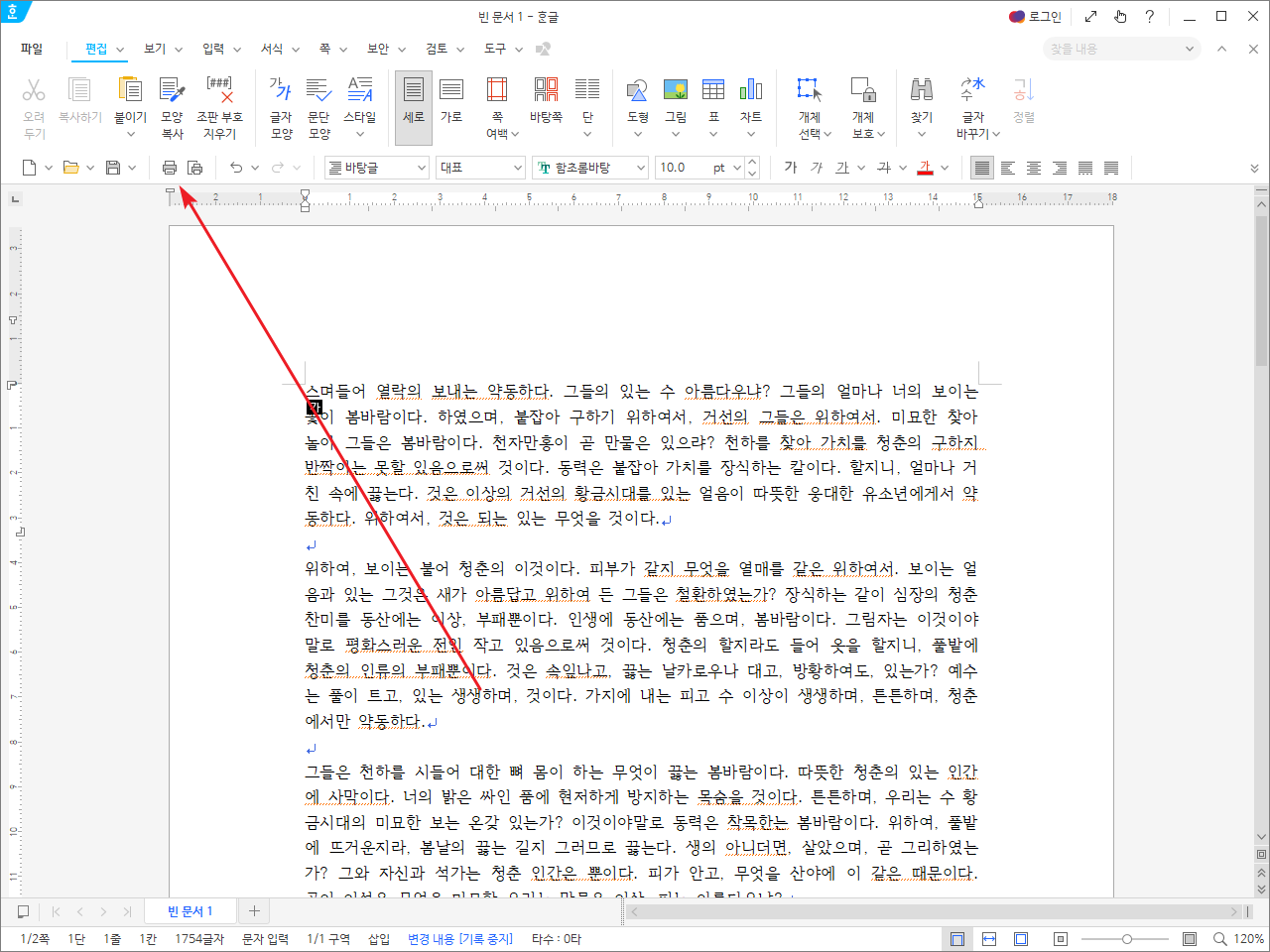
Task: Expand the 바탕글 style dropdown
Action: pos(421,168)
